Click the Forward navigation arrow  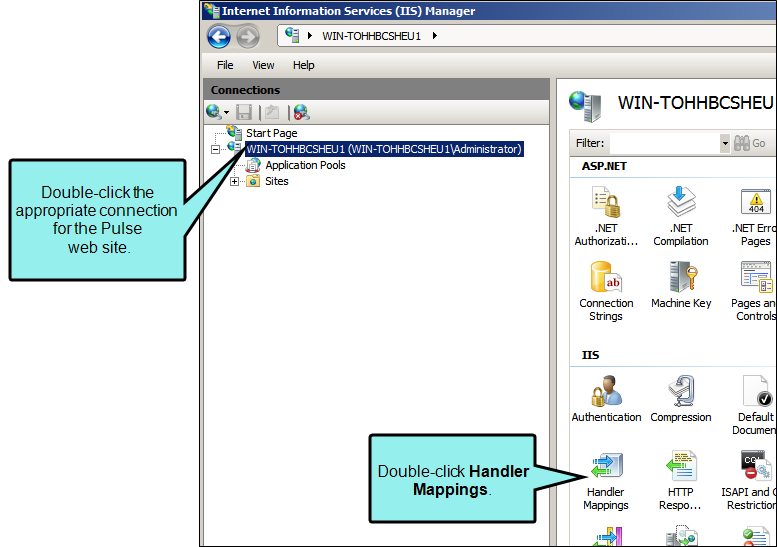(248, 37)
